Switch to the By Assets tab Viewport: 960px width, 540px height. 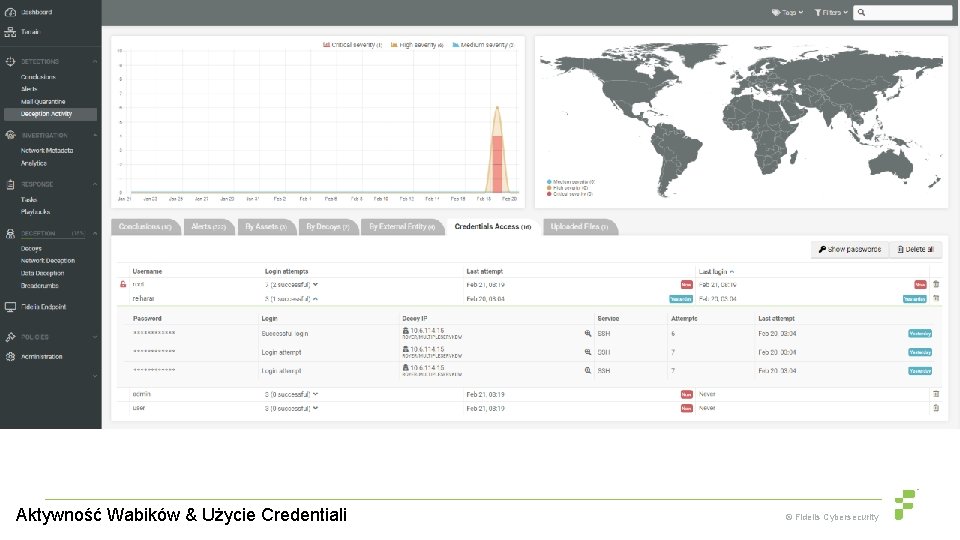click(266, 227)
